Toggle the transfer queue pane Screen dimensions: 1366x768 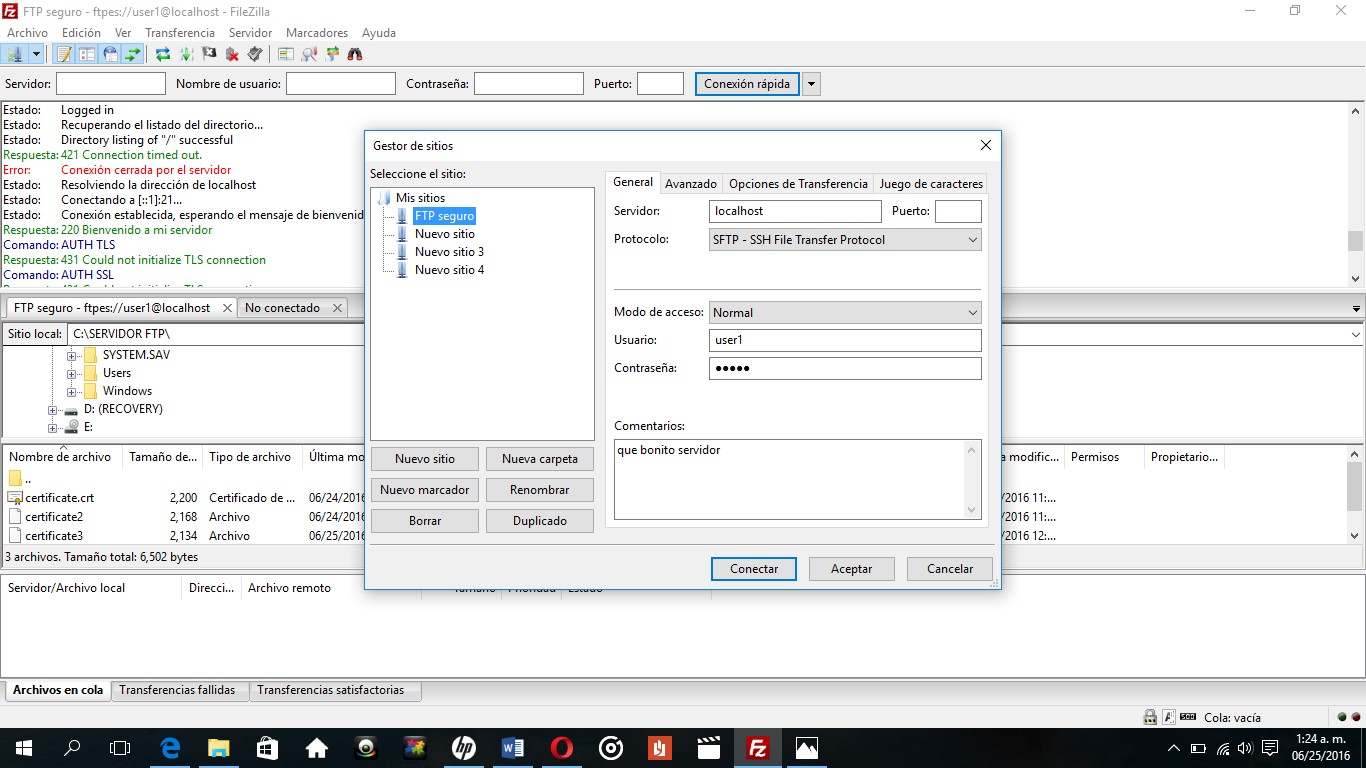(134, 54)
